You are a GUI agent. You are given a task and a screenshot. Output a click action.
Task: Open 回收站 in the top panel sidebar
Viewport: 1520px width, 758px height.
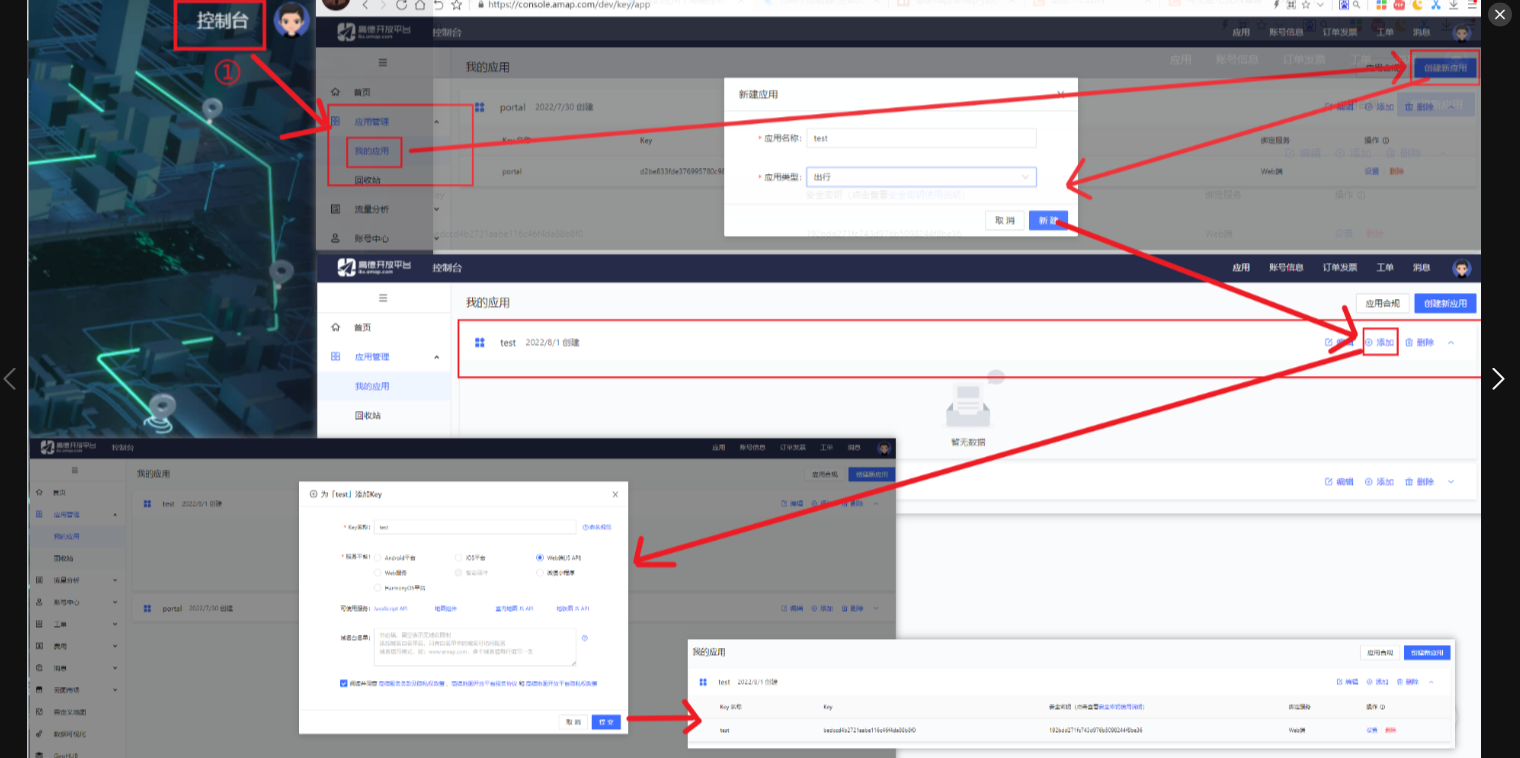367,181
